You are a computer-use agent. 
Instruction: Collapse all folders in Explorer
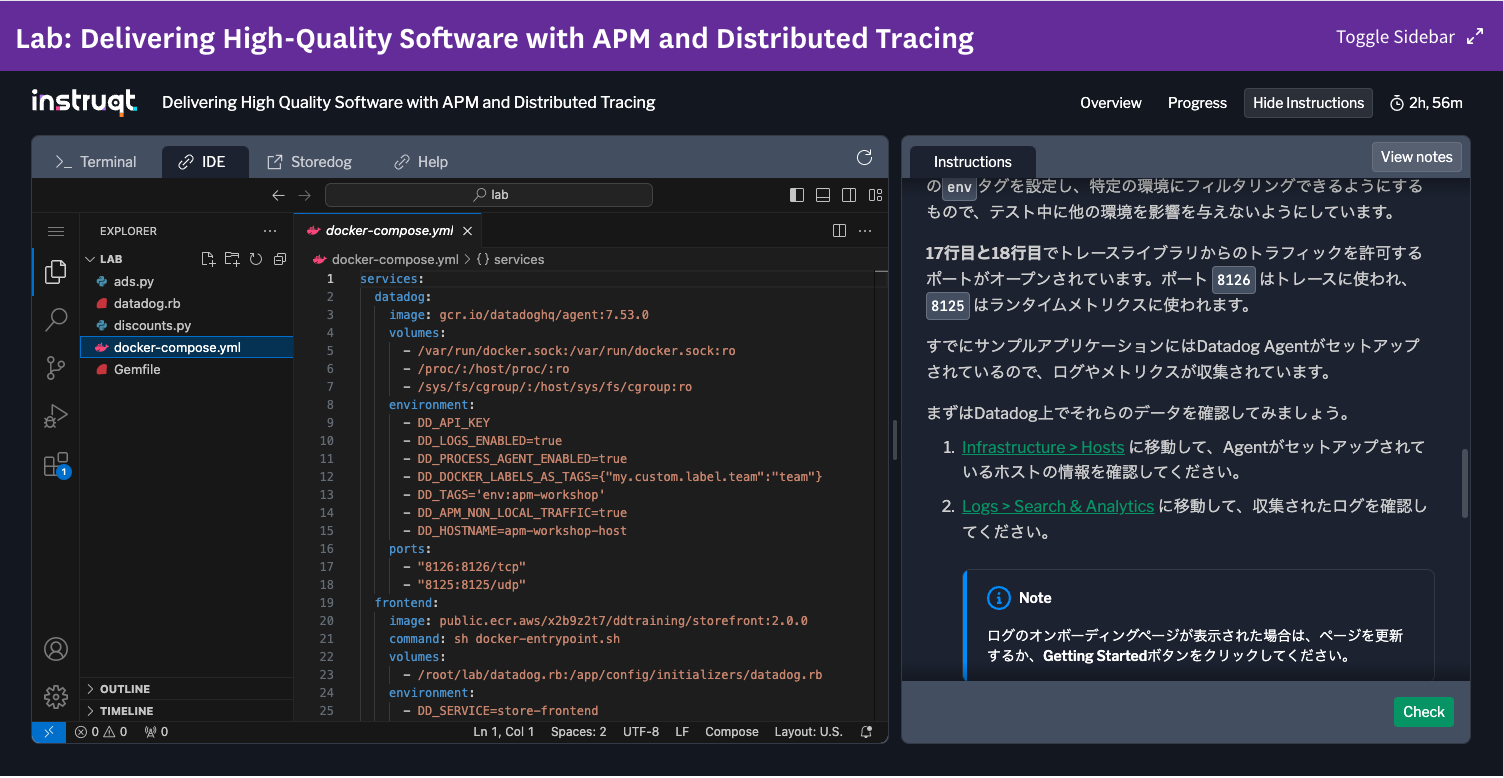coord(280,259)
